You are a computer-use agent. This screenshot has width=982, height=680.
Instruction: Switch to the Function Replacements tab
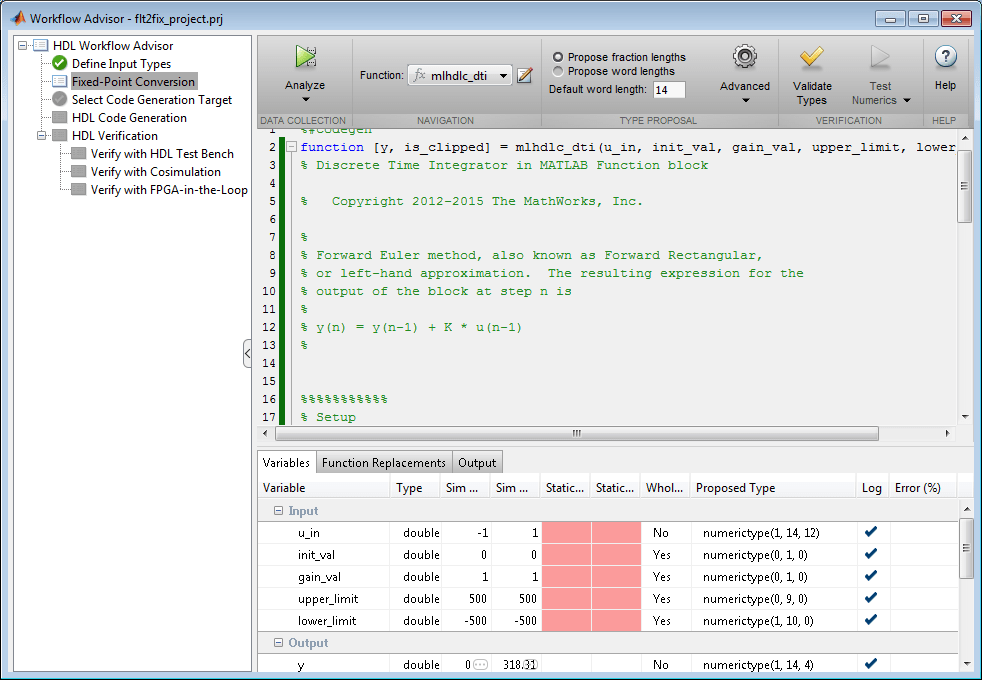click(x=384, y=463)
